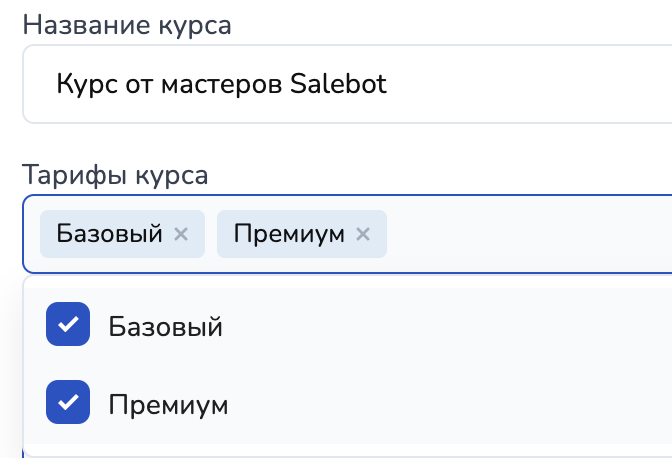Place cursor on the word Salebot
The height and width of the screenshot is (458, 672).
pyautogui.click(x=338, y=84)
